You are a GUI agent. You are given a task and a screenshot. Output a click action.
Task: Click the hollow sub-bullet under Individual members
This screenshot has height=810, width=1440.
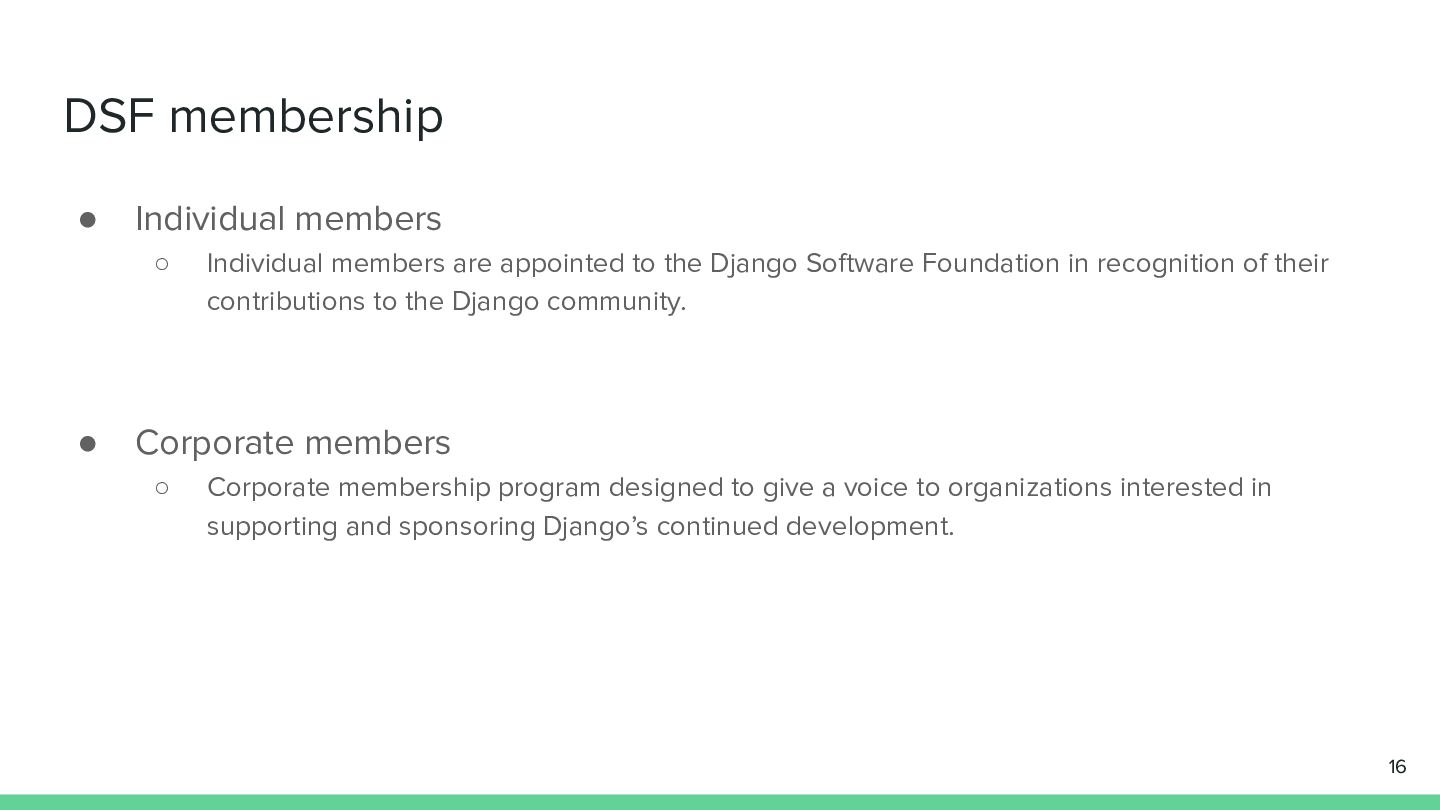tap(161, 264)
